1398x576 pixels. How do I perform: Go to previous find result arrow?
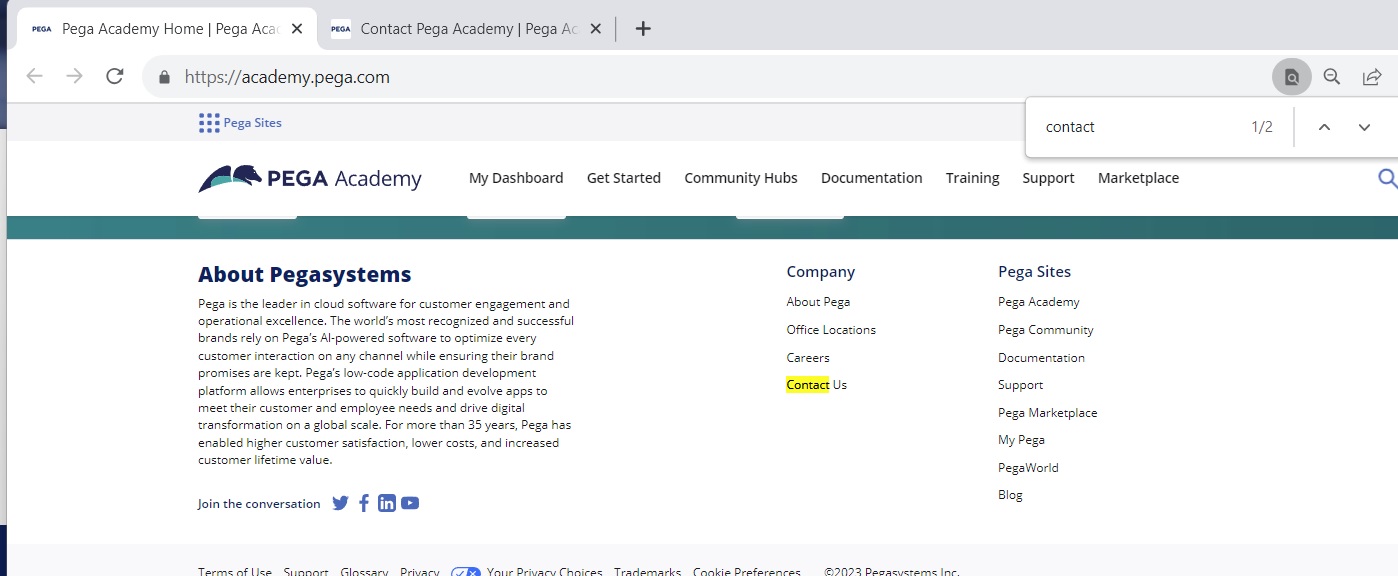pos(1324,127)
